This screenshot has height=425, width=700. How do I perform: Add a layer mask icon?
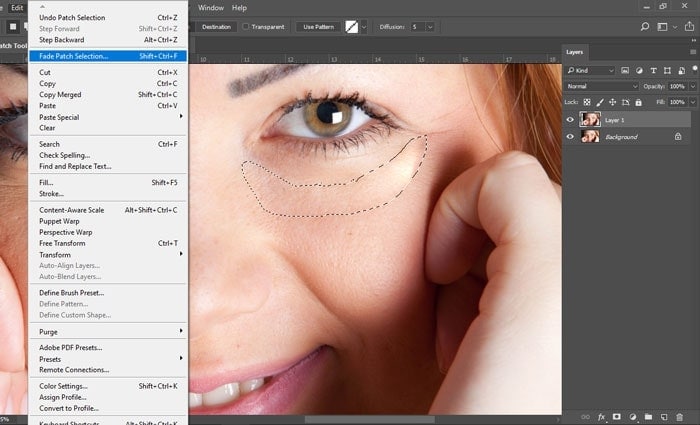pos(617,417)
